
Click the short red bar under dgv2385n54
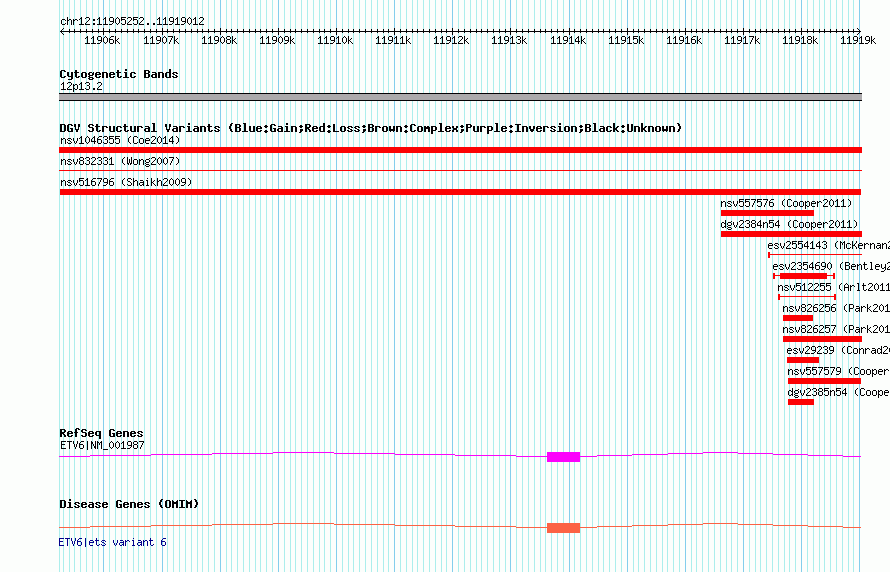pos(801,402)
